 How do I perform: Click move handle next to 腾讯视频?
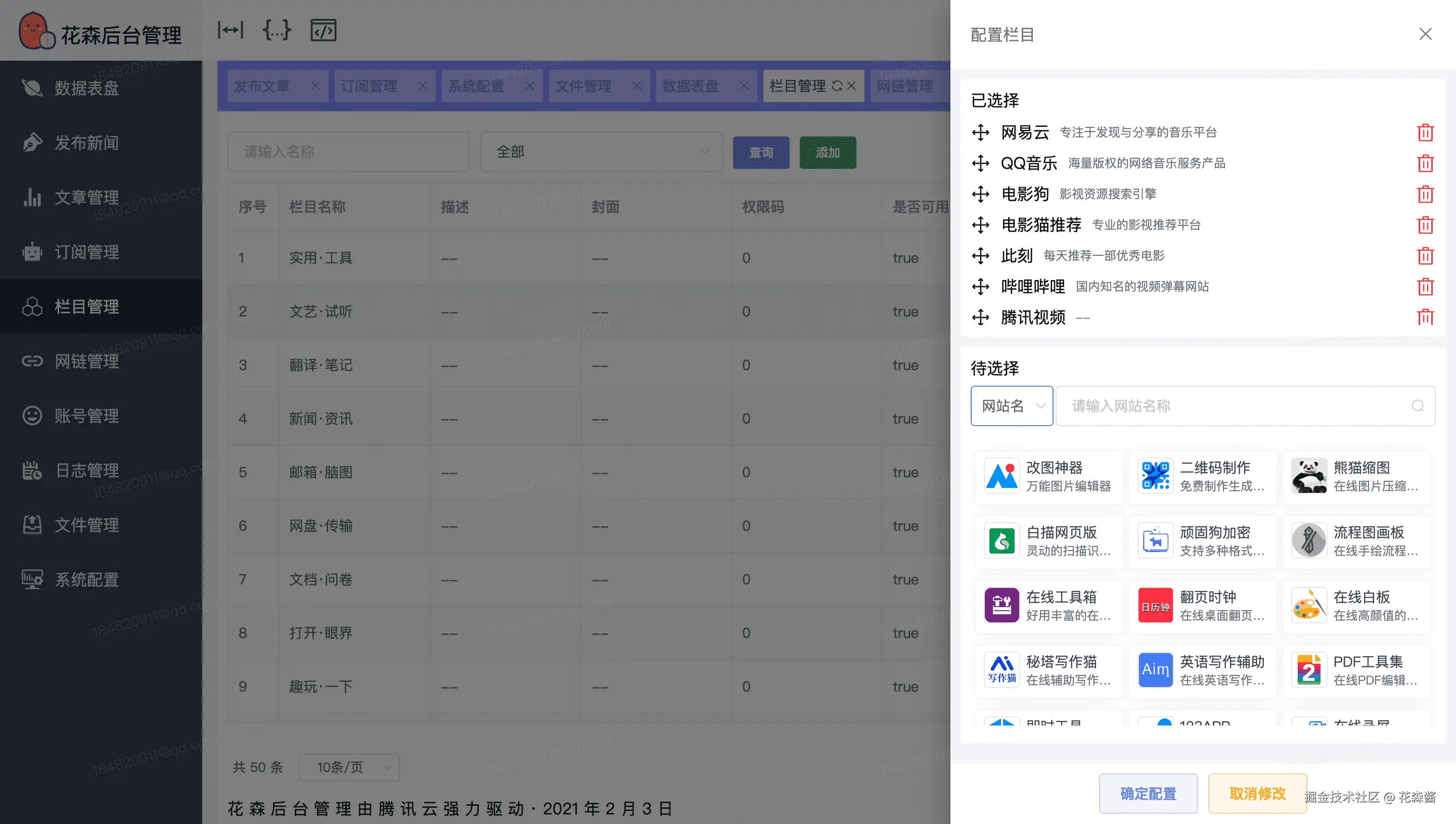coord(981,317)
